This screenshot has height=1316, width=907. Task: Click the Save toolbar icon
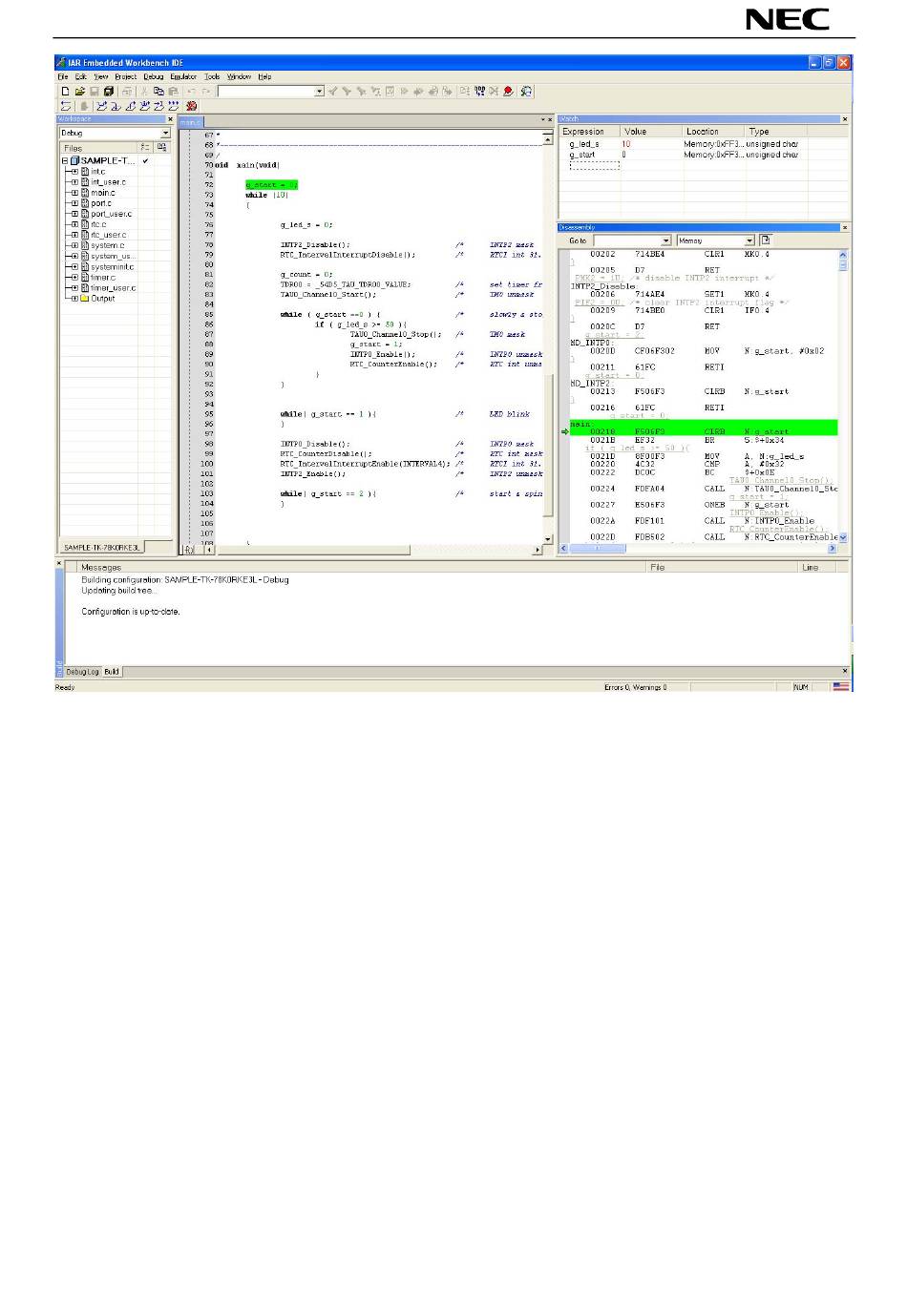point(95,92)
